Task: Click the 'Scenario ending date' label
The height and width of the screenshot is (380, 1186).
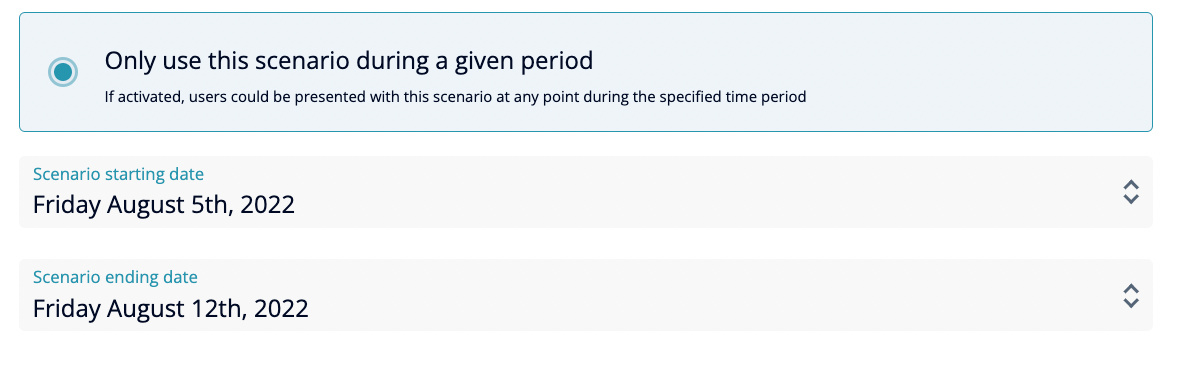Action: pyautogui.click(x=115, y=277)
